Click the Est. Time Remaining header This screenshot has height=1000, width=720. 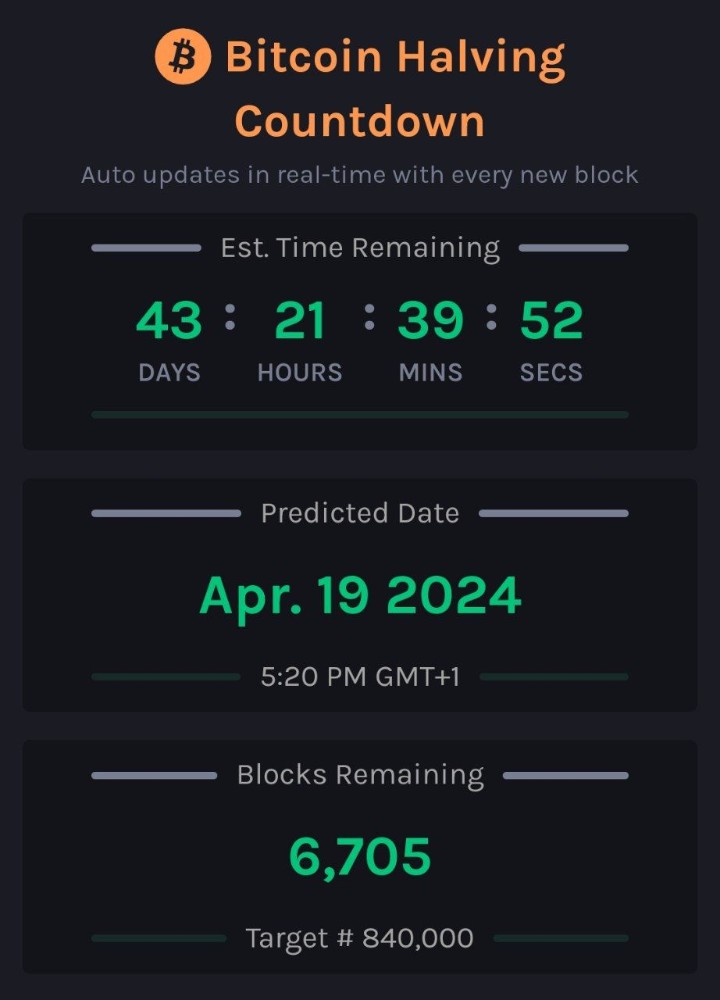pos(360,248)
